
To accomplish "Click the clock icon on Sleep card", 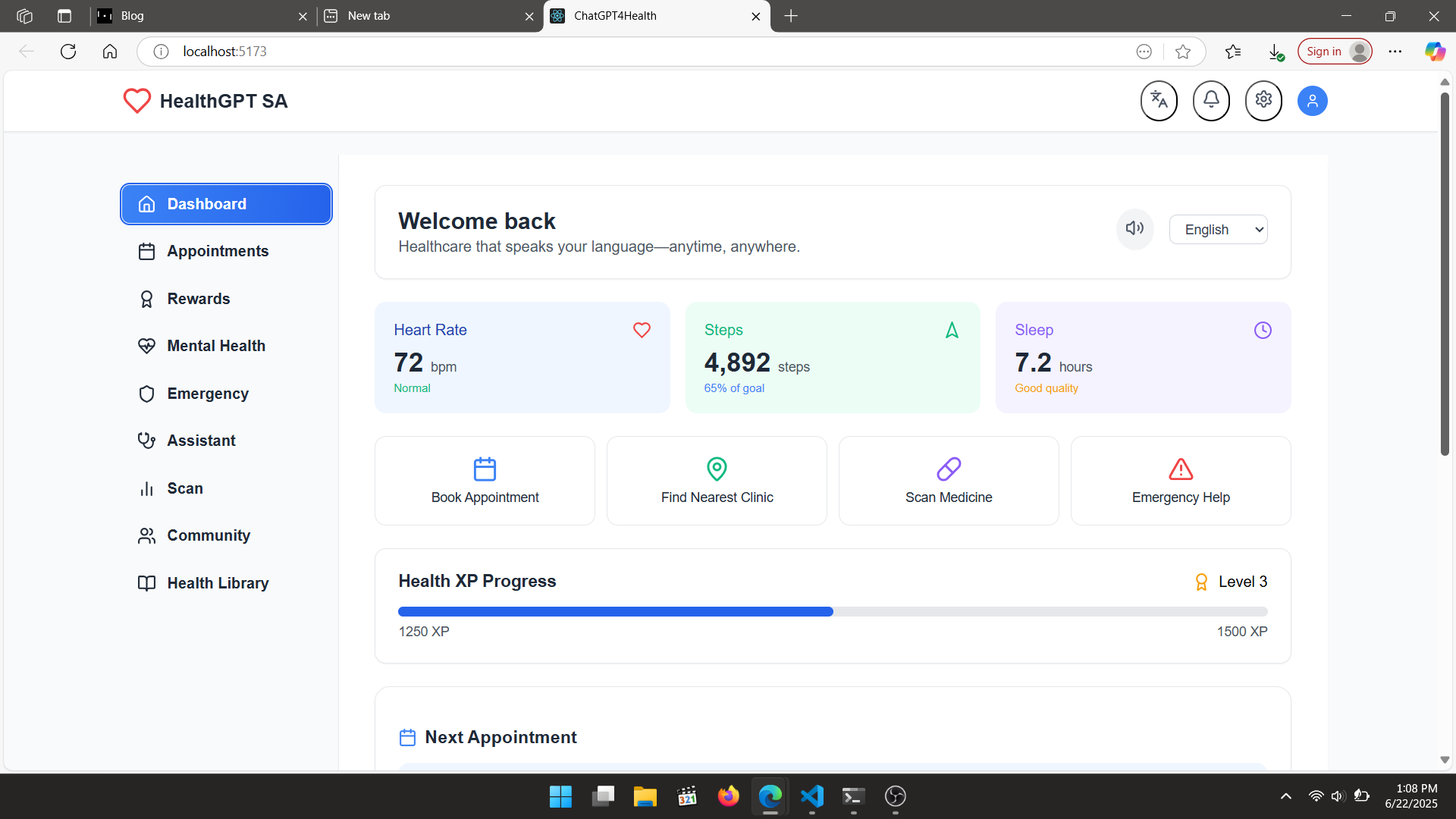I will tap(1263, 330).
